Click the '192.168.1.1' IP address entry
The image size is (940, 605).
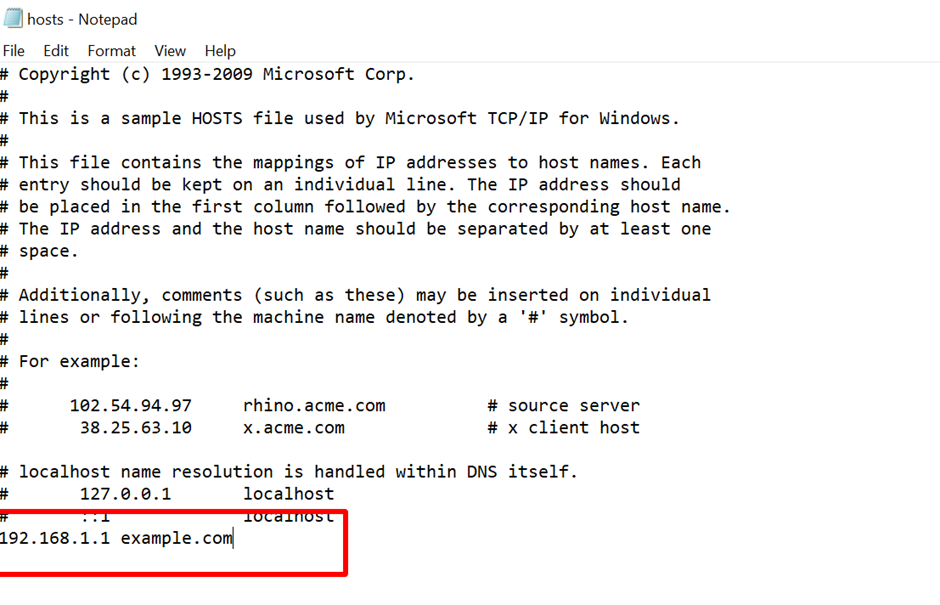pos(55,539)
